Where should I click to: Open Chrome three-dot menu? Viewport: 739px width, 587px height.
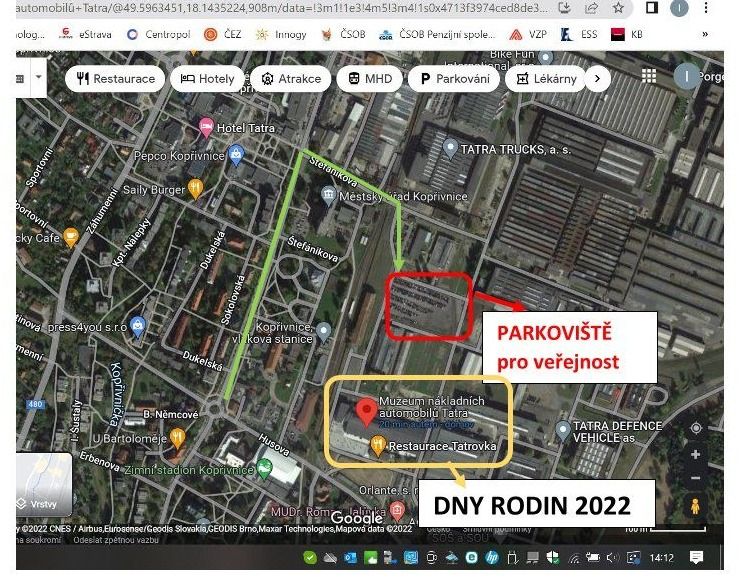(x=706, y=8)
